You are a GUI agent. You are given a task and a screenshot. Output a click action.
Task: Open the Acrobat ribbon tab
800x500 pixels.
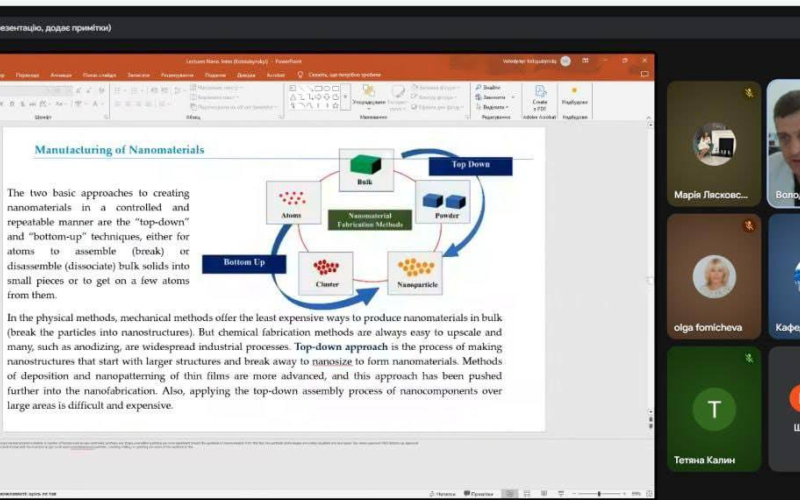tap(276, 74)
